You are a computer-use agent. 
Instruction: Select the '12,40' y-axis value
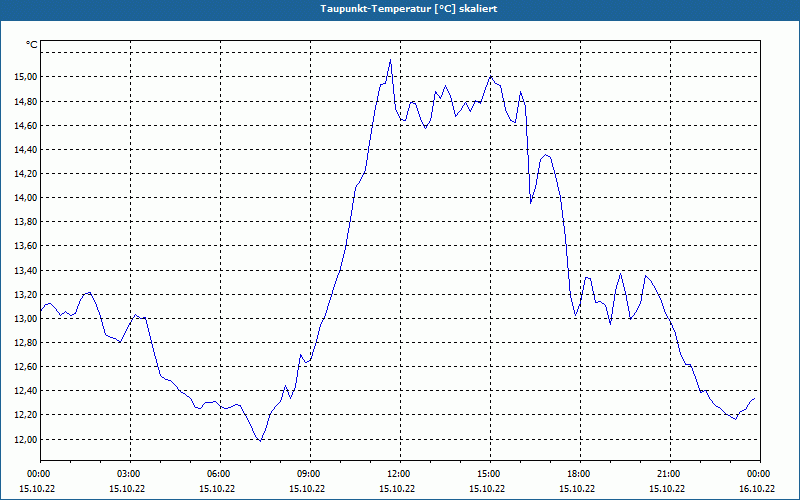[28, 391]
